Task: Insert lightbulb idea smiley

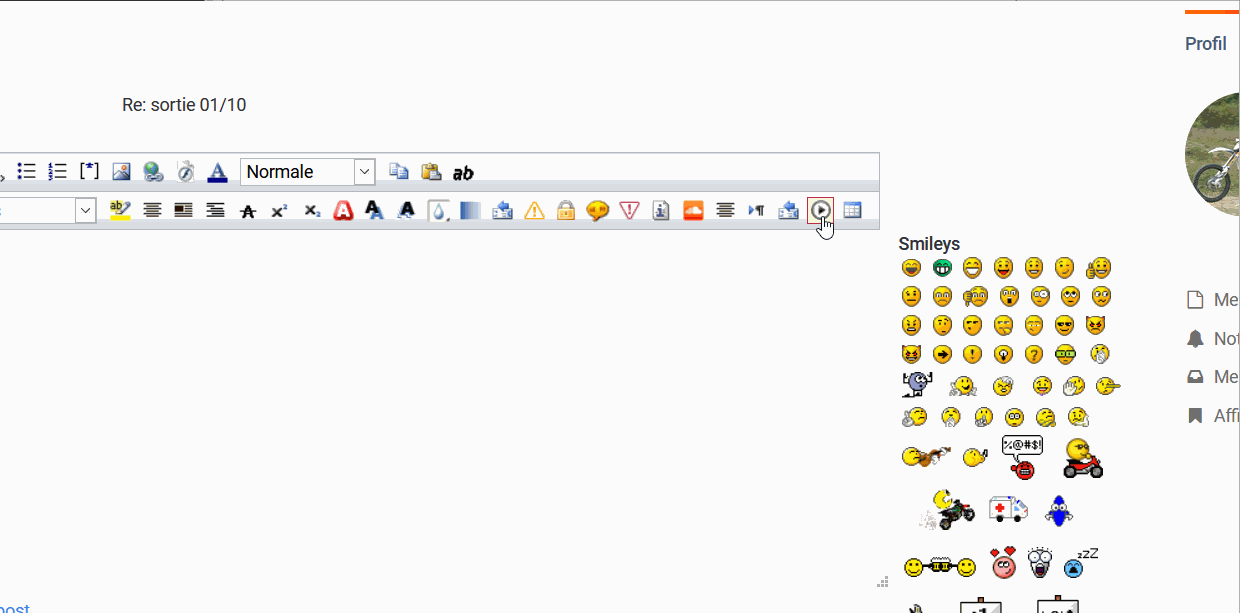Action: pyautogui.click(x=1004, y=354)
